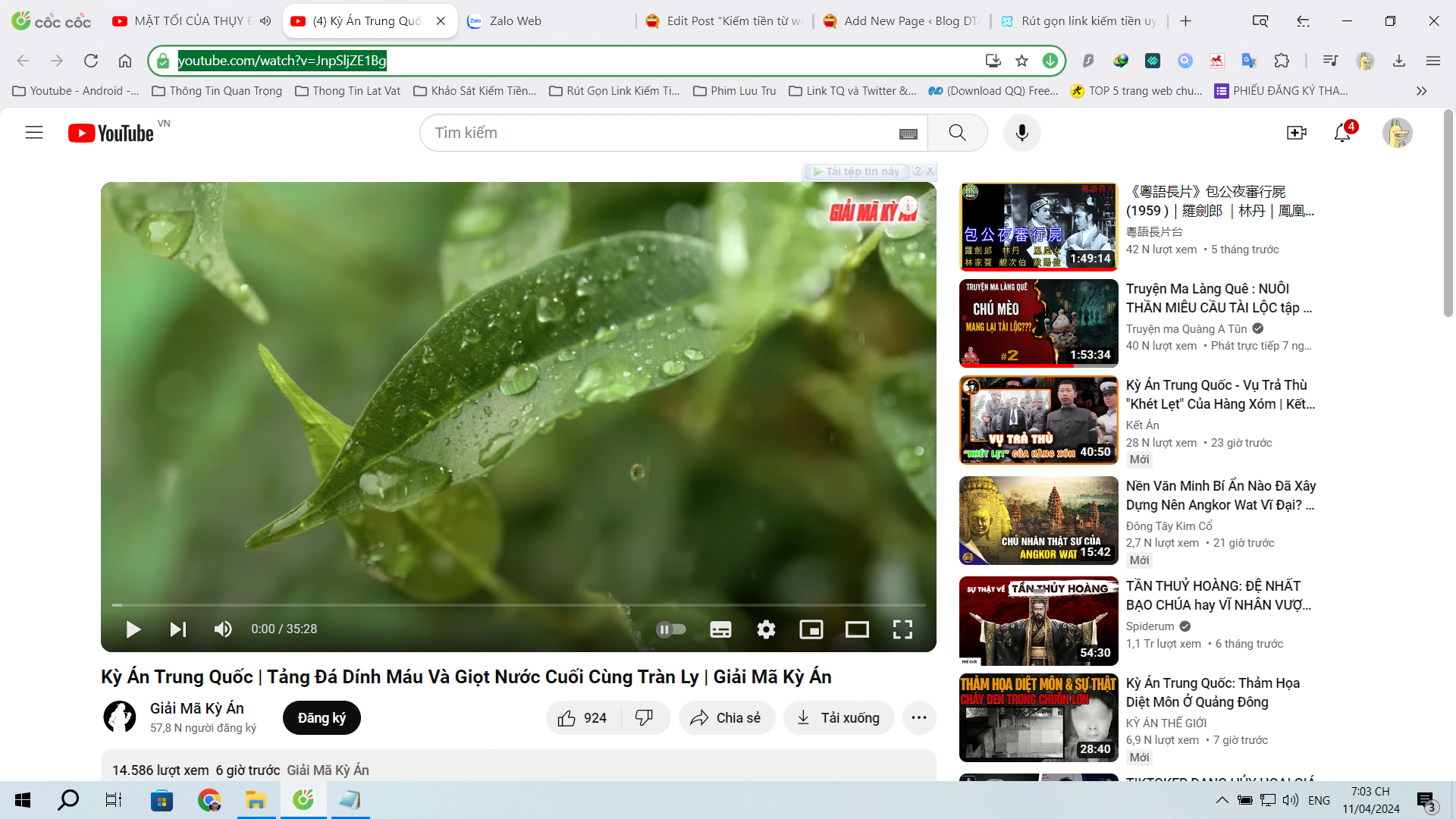This screenshot has width=1456, height=819.
Task: Mute the video player volume
Action: 223,629
